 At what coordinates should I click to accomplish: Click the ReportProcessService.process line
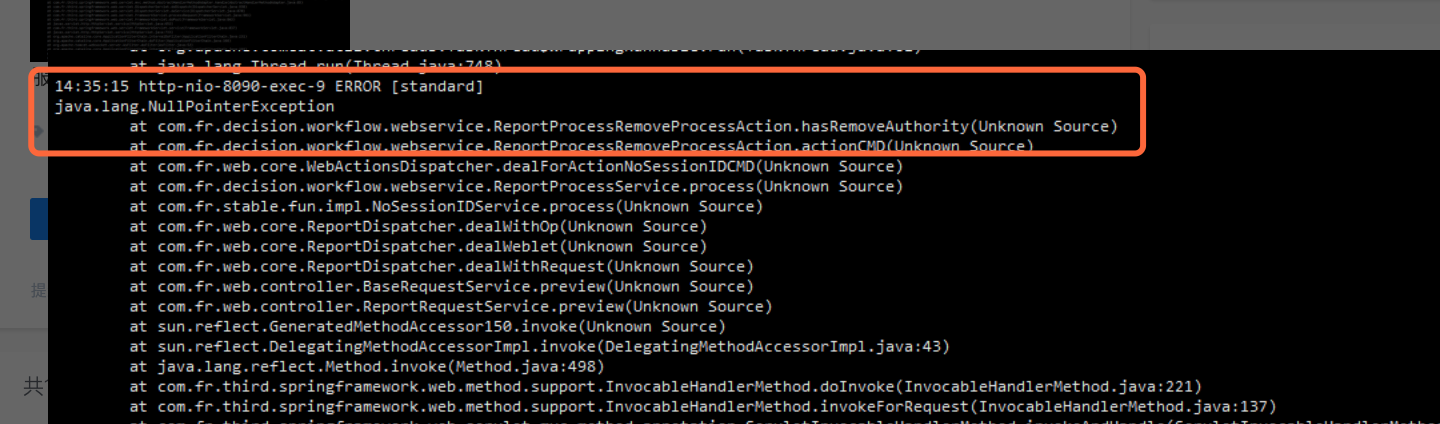pos(516,186)
